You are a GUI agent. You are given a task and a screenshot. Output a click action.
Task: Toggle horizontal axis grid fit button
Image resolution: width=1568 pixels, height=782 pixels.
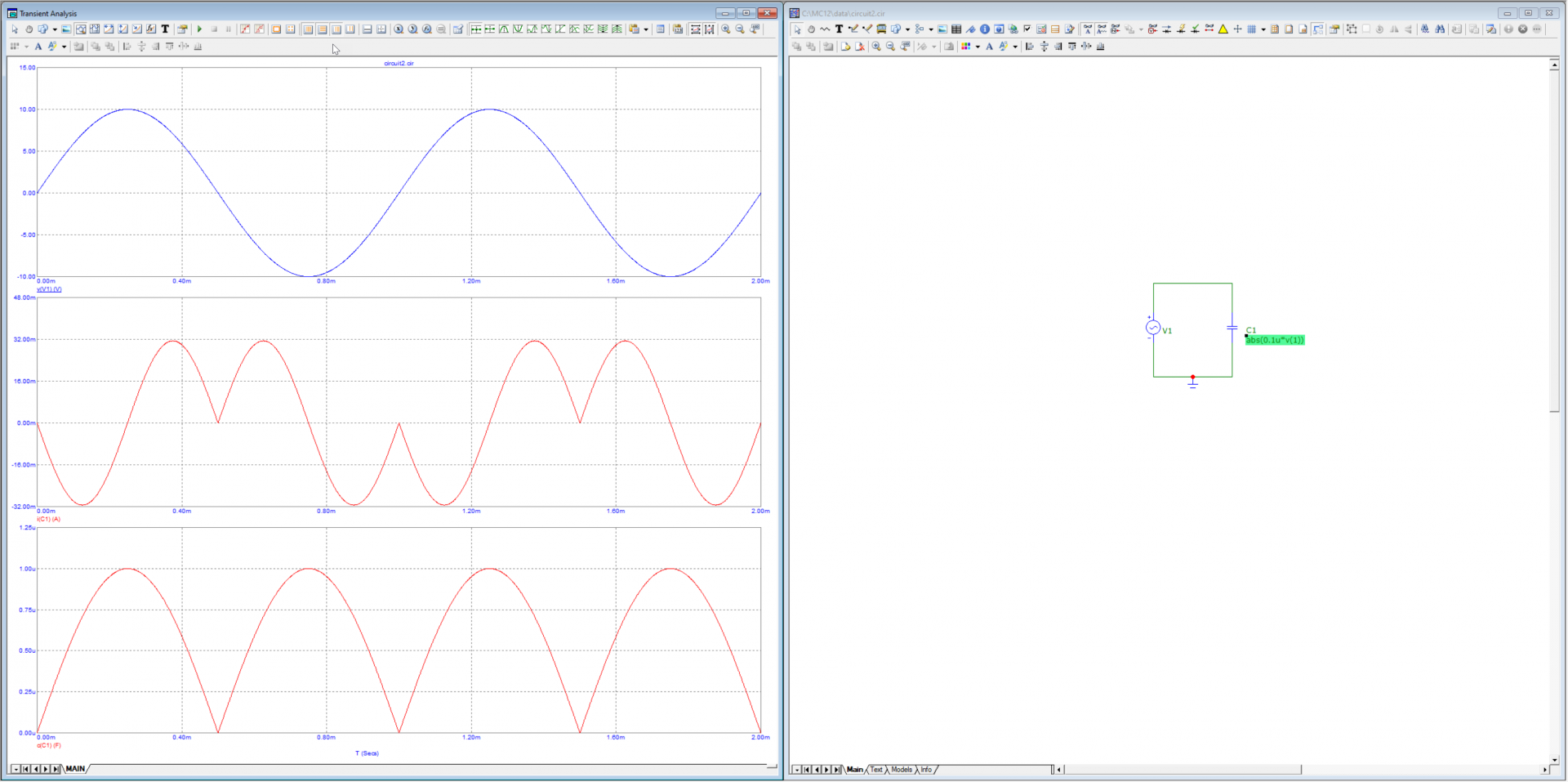(696, 29)
